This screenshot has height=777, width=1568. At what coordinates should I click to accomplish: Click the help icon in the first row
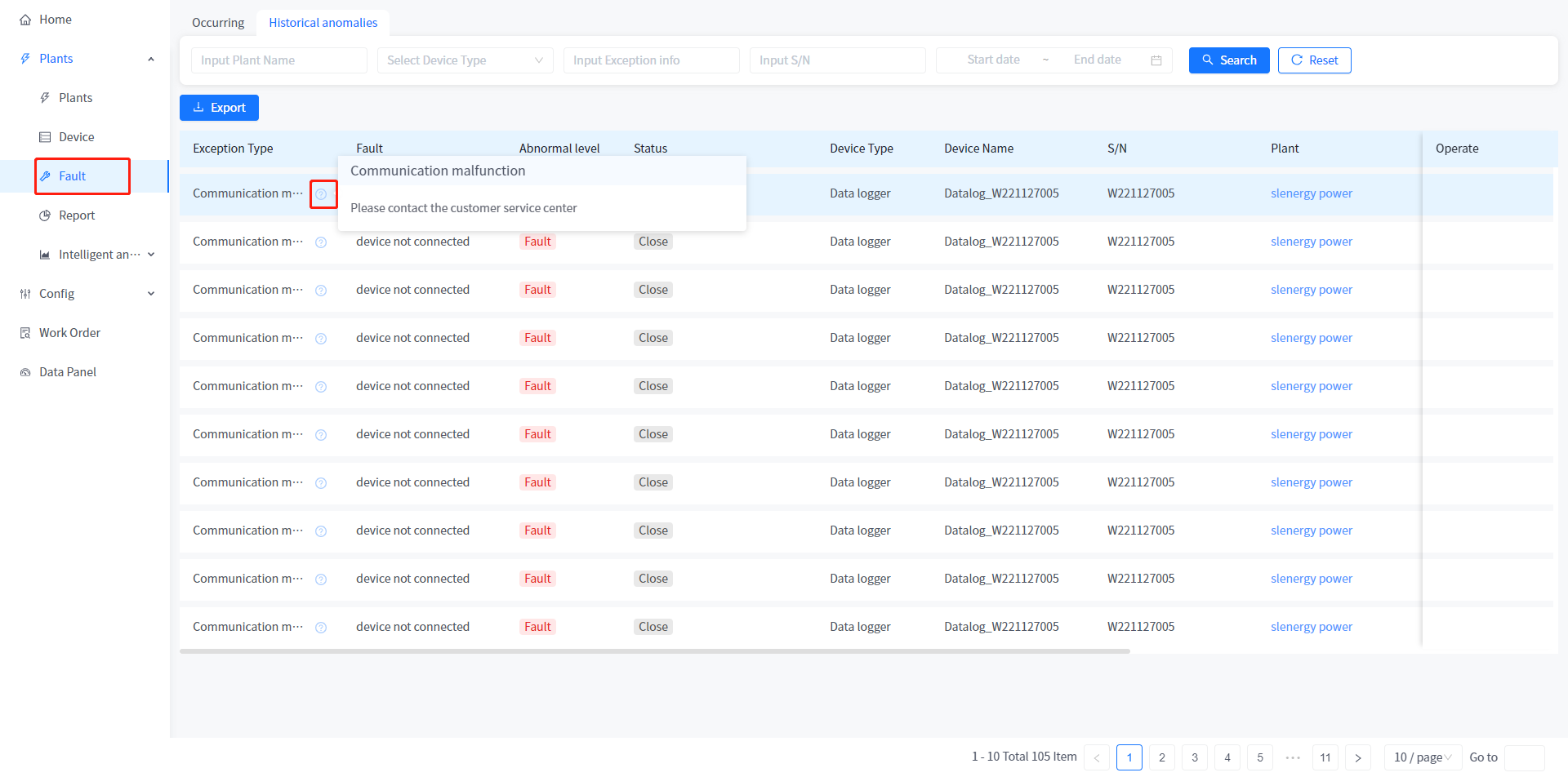(321, 194)
